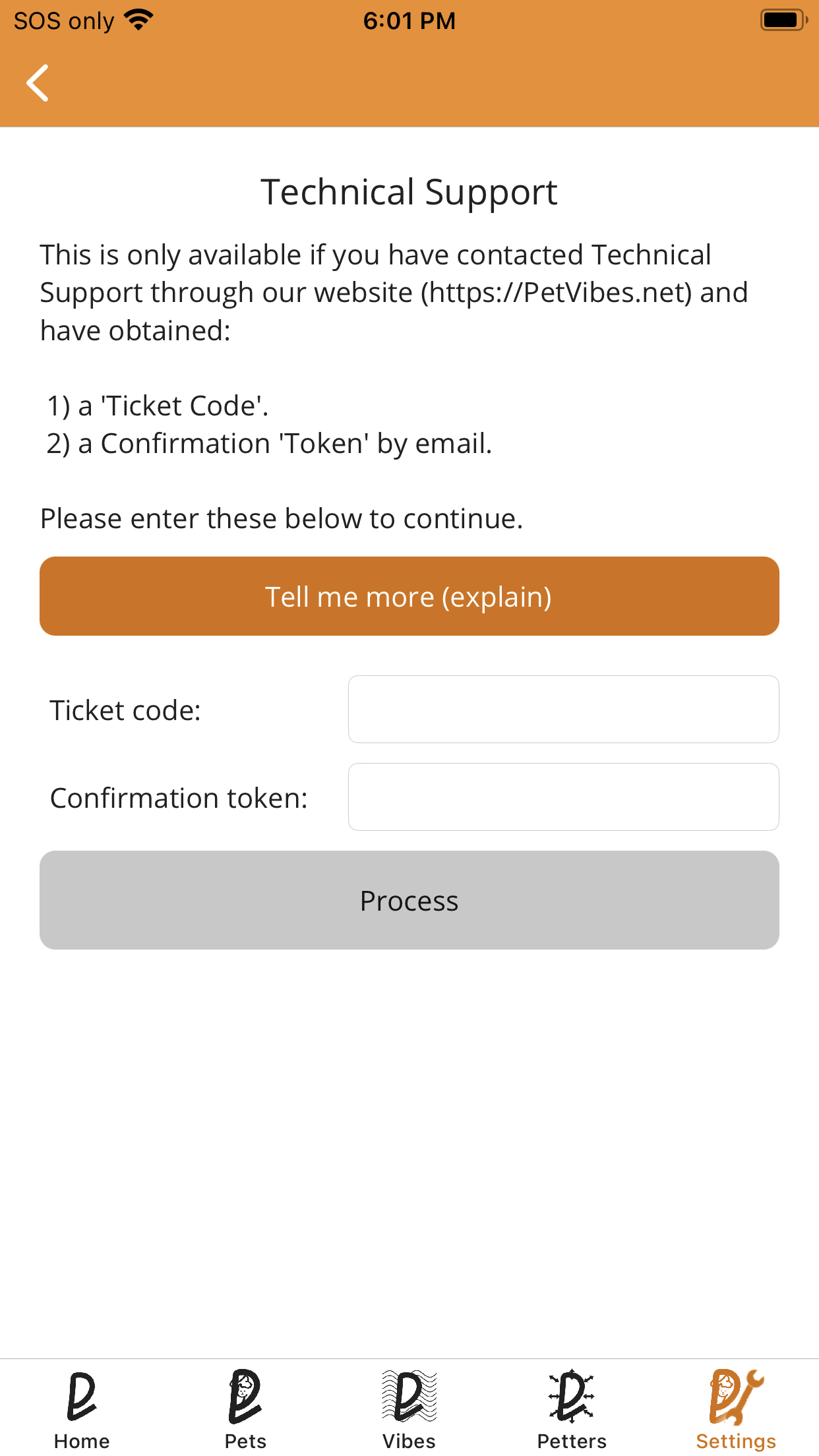
Task: Focus the Ticket code input field
Action: point(564,709)
